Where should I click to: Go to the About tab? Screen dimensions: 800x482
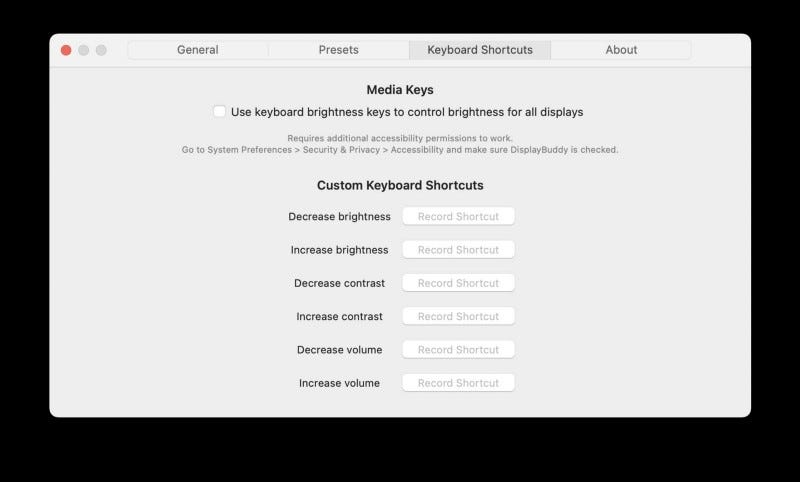[x=621, y=50]
